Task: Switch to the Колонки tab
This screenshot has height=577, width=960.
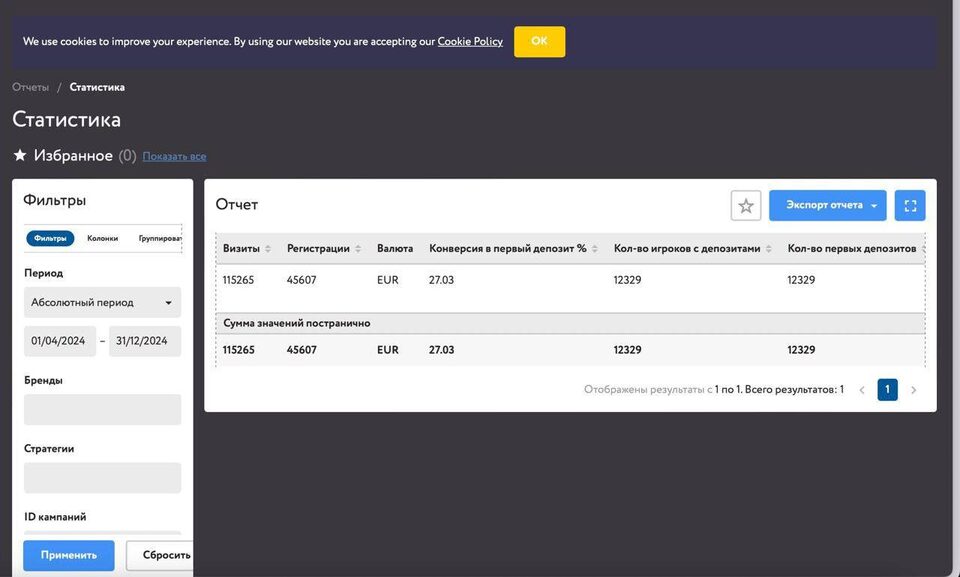Action: [x=102, y=238]
